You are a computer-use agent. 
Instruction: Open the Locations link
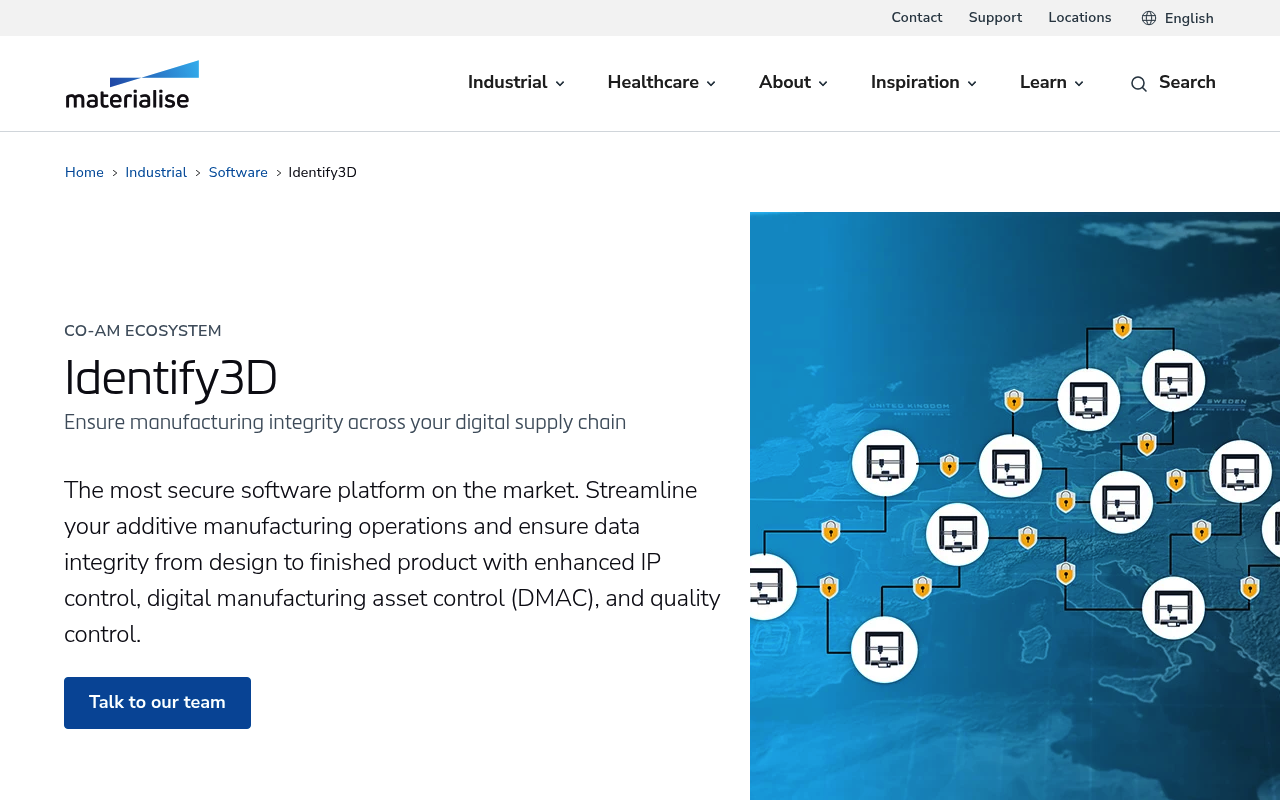point(1080,17)
